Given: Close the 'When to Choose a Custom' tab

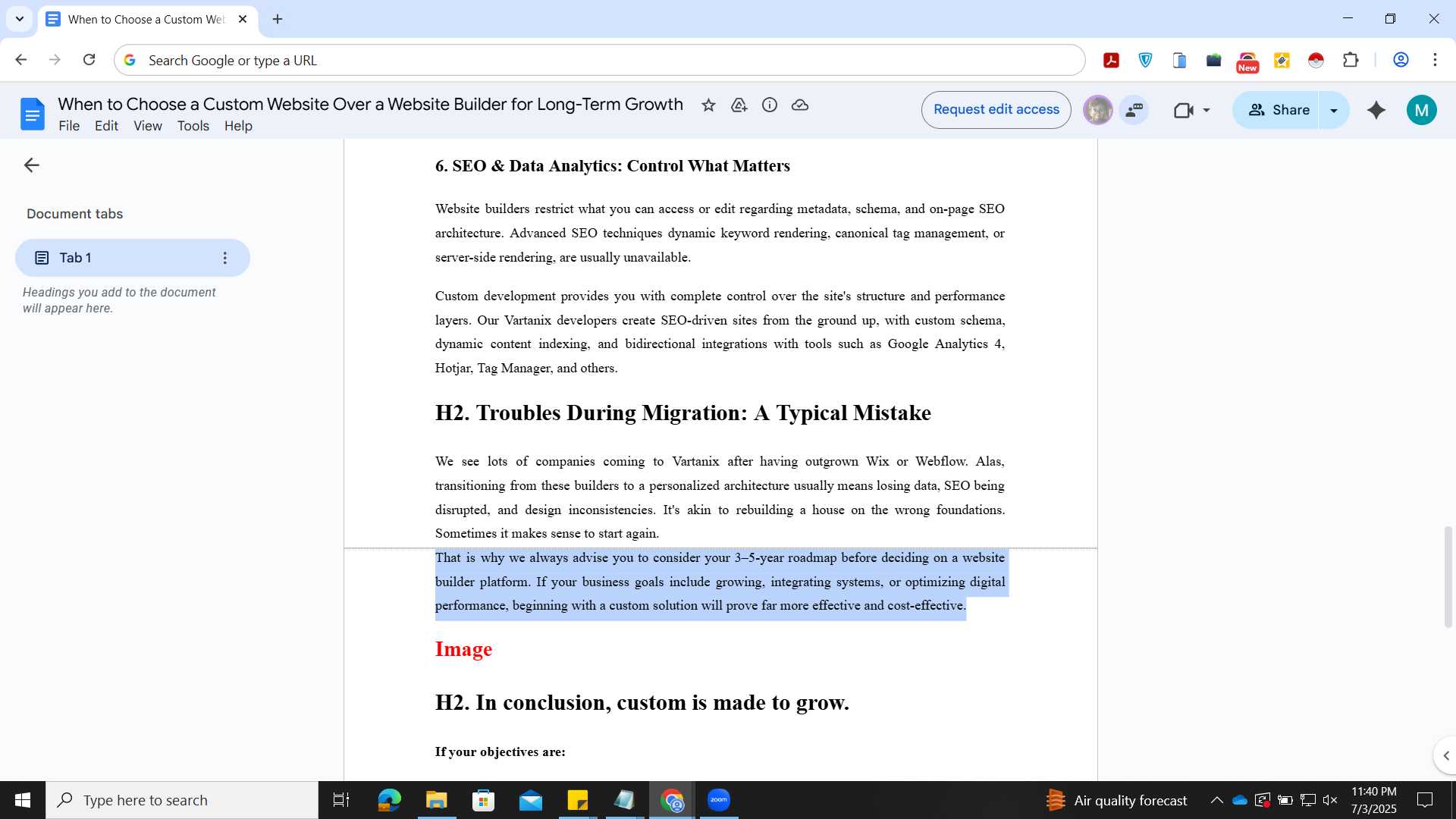Looking at the screenshot, I should point(243,19).
